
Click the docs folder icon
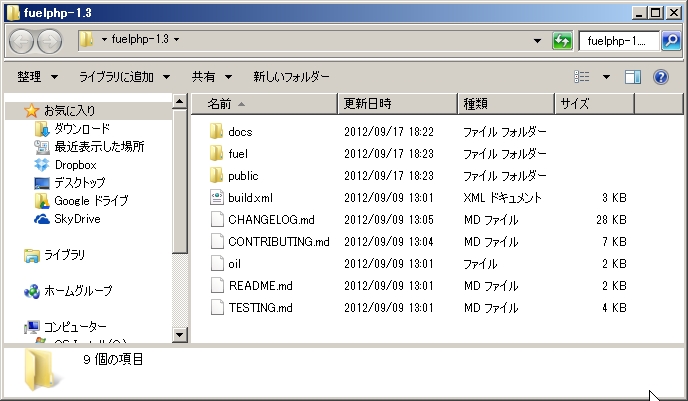click(216, 131)
